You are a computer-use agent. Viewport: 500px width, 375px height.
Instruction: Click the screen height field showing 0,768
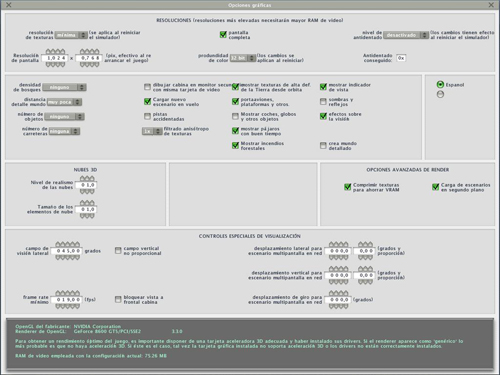(x=89, y=58)
